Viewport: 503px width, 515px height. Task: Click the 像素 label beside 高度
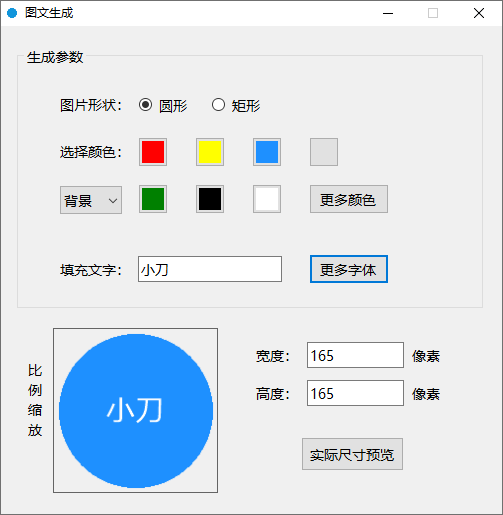[426, 394]
